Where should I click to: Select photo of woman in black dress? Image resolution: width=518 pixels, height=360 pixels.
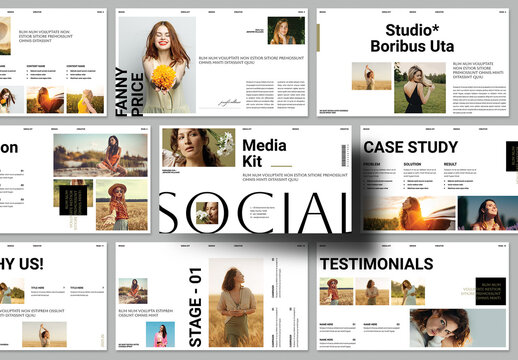click(420, 88)
